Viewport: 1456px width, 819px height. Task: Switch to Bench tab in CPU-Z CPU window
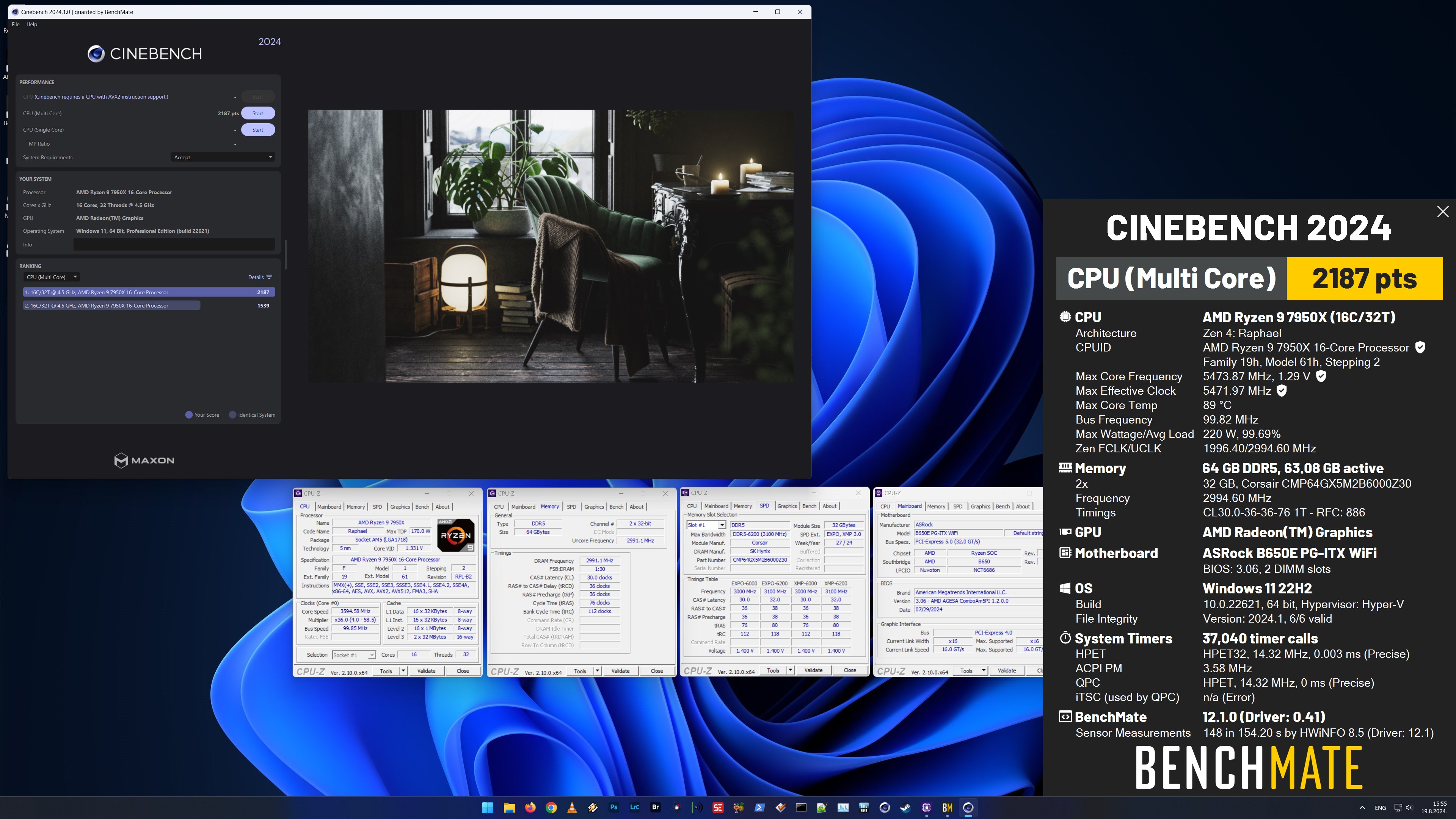click(422, 507)
